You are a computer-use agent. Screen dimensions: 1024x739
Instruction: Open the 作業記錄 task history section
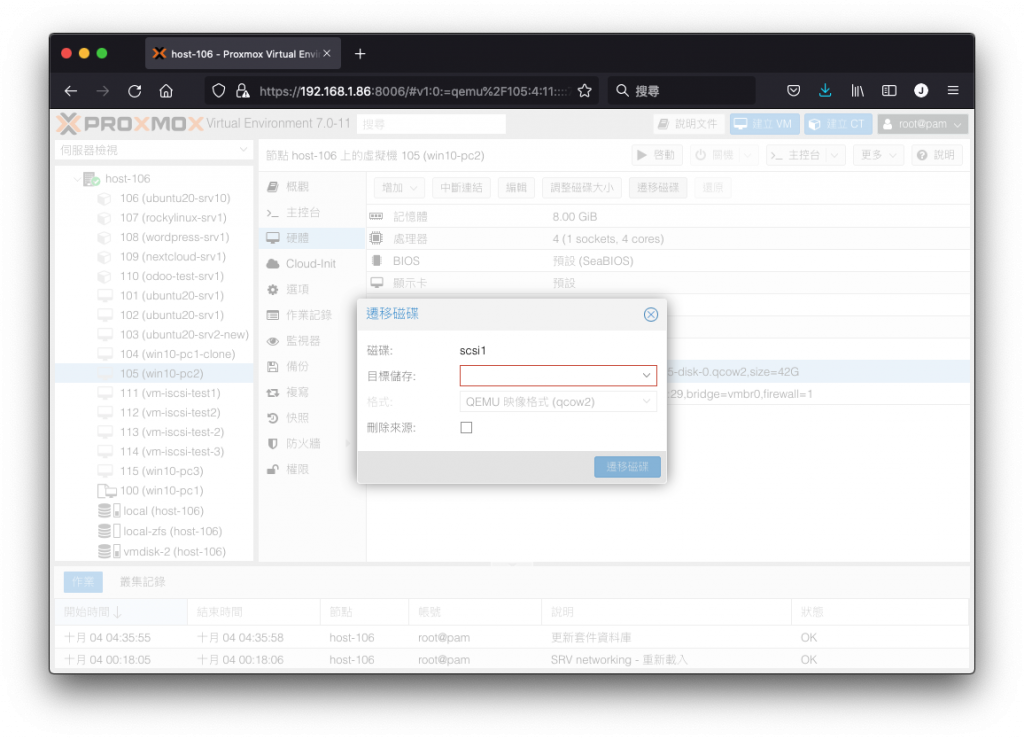[x=312, y=315]
